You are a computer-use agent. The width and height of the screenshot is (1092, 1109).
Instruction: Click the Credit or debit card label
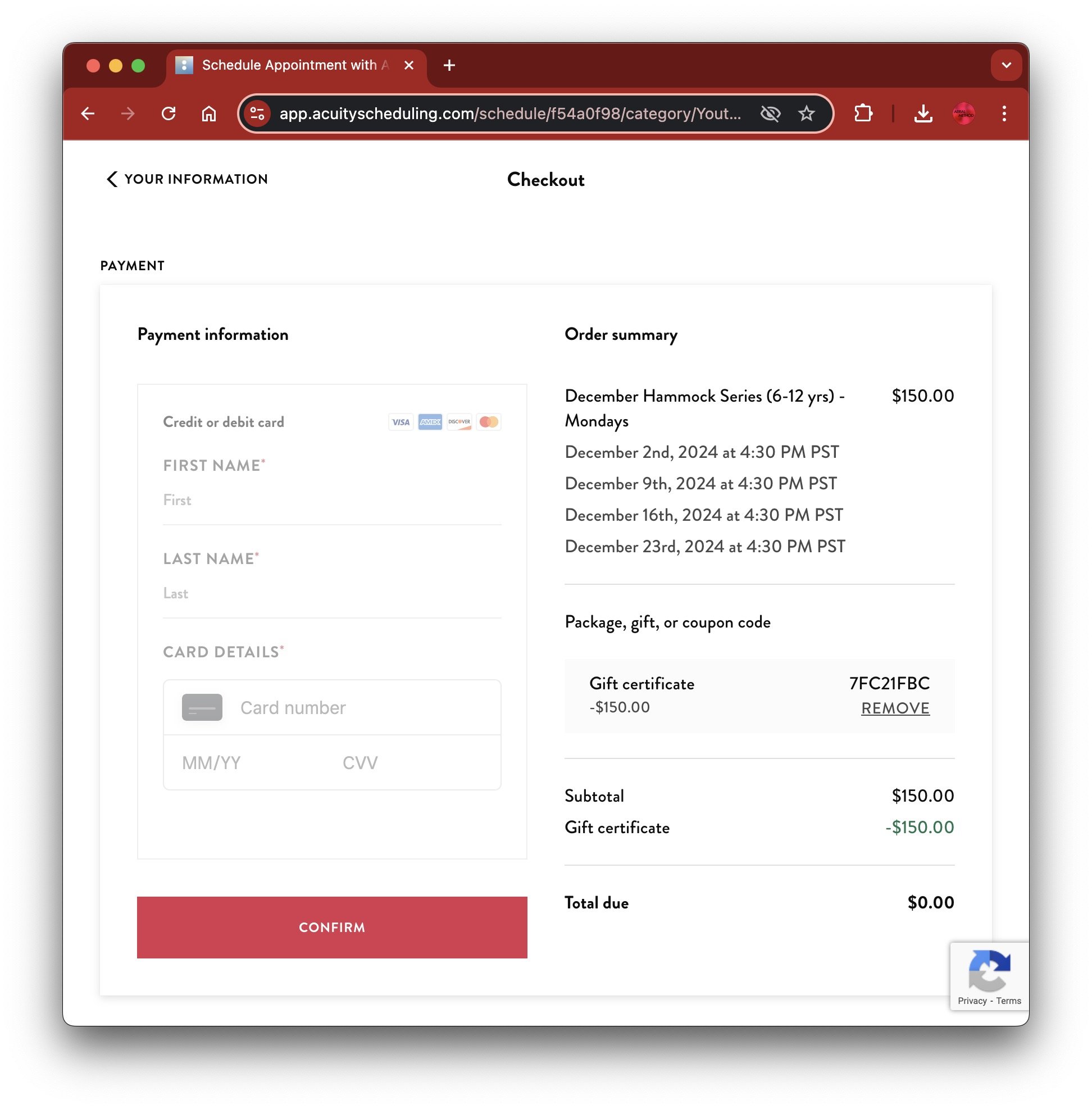pyautogui.click(x=224, y=422)
